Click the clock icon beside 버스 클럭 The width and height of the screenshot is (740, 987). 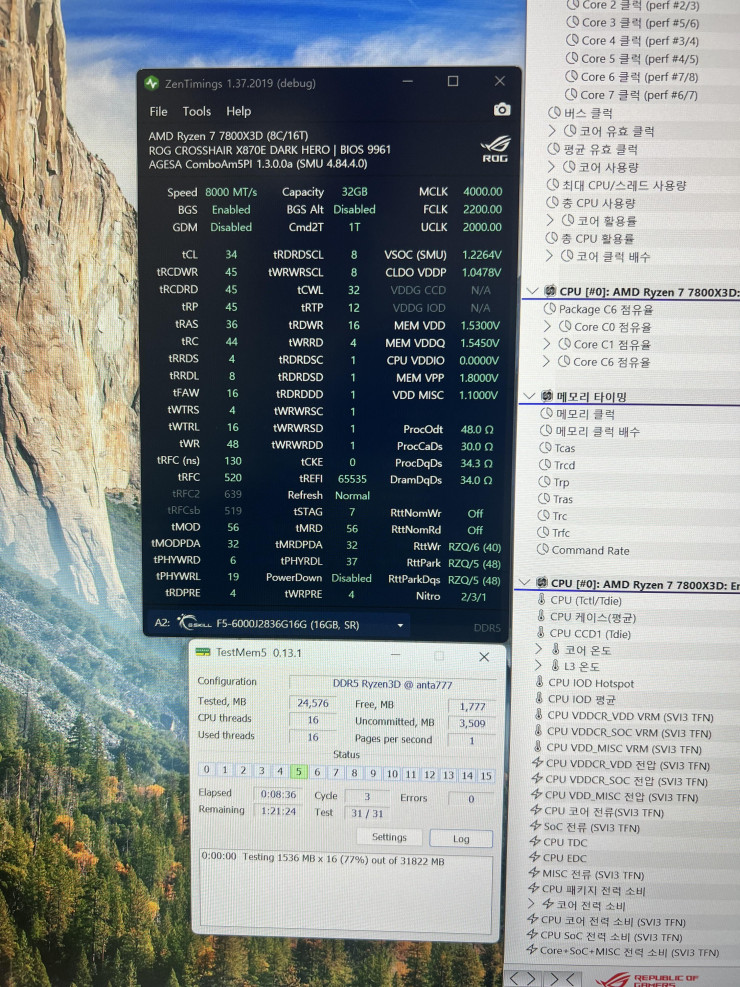pos(554,113)
